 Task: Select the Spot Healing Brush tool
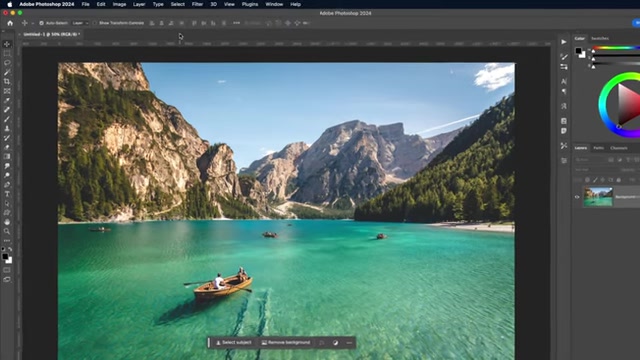point(7,110)
